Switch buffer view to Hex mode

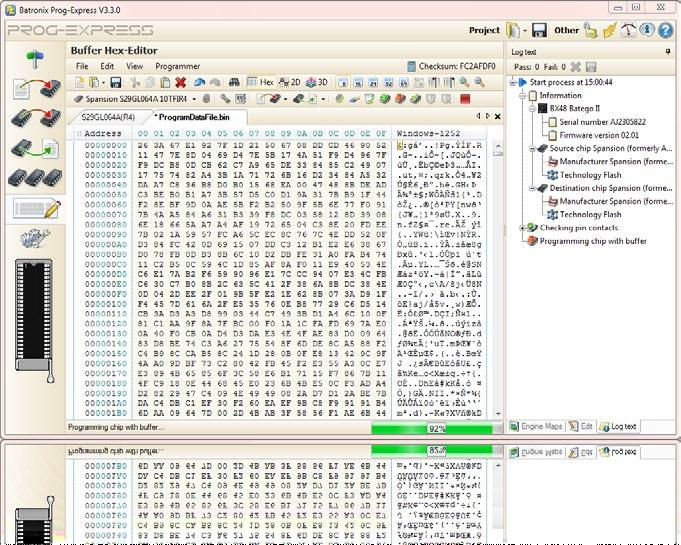pos(260,83)
